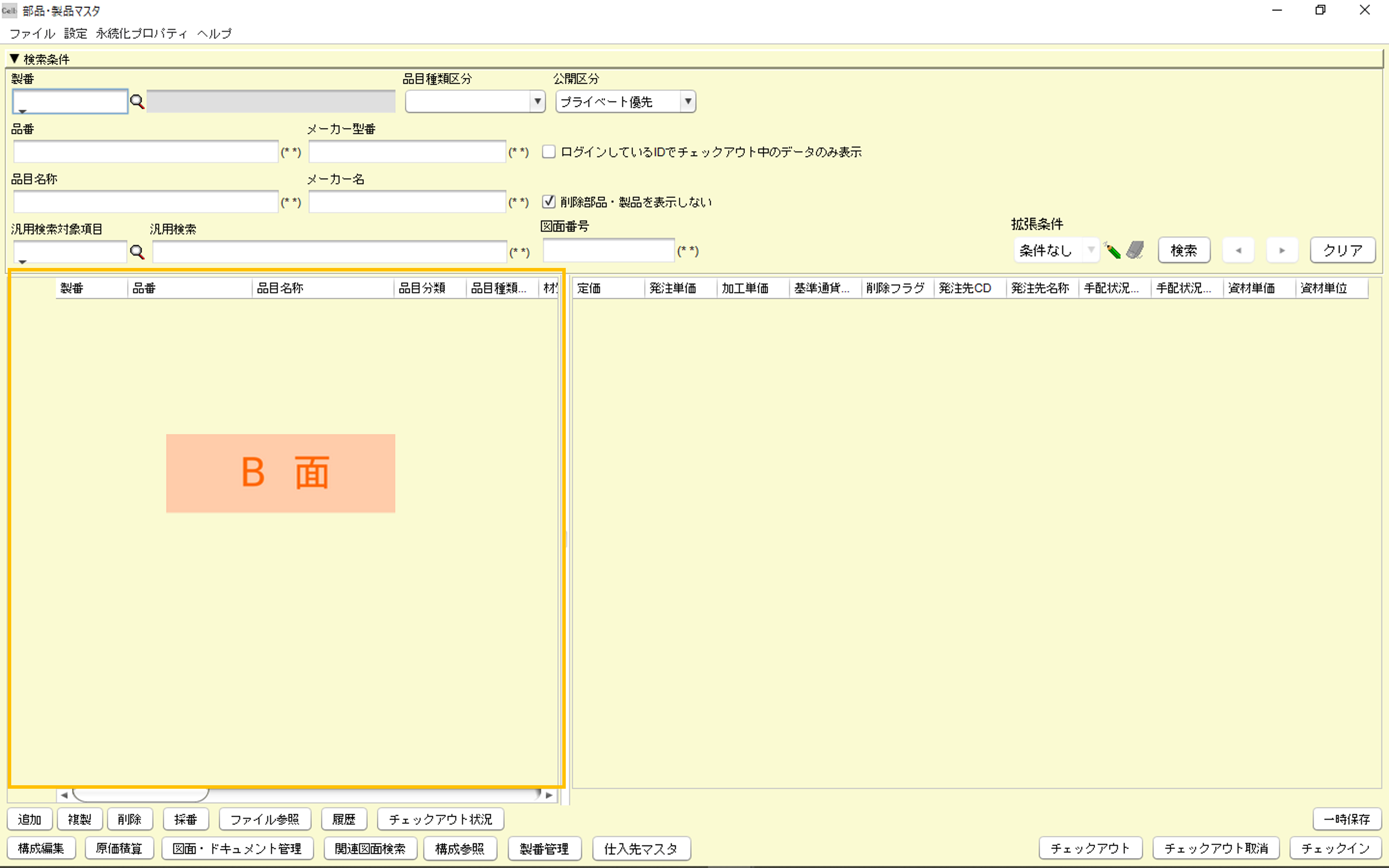Click the 採番 button
1389x868 pixels.
186,819
